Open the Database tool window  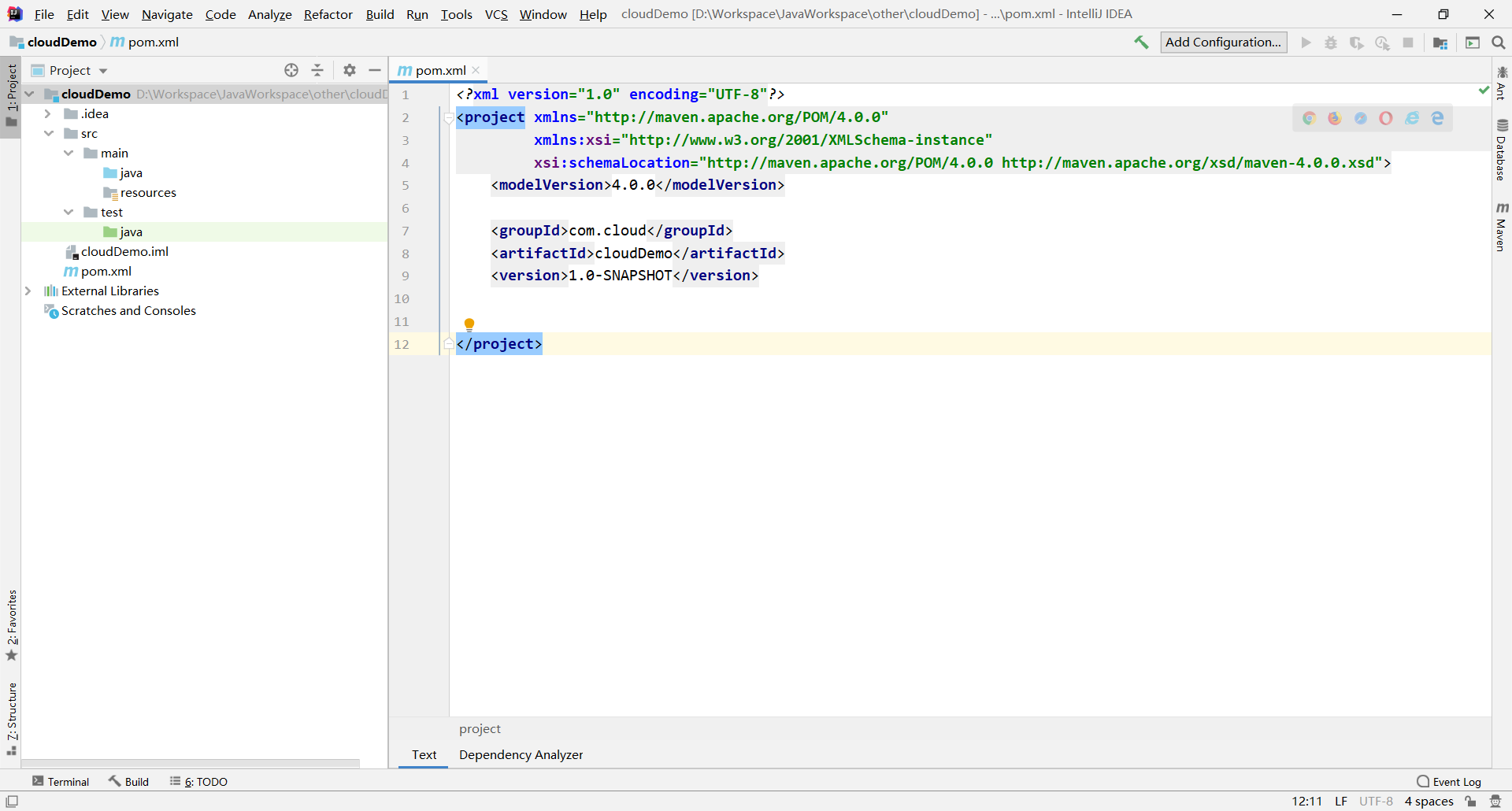[x=1502, y=150]
